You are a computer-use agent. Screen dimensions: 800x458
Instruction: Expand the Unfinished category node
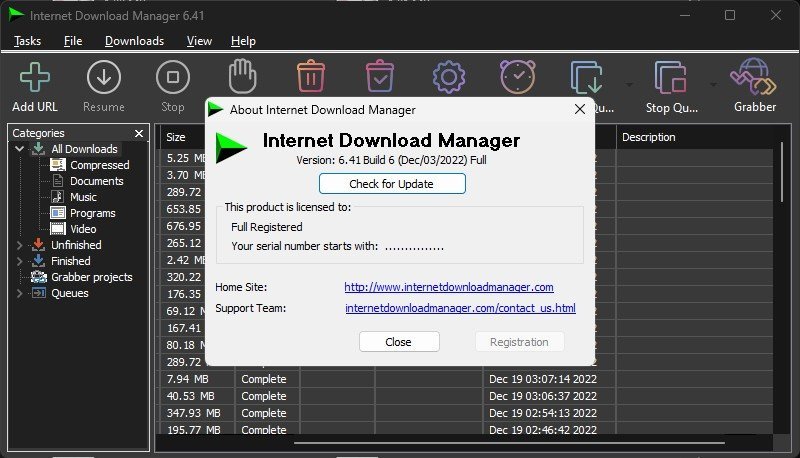[20, 245]
